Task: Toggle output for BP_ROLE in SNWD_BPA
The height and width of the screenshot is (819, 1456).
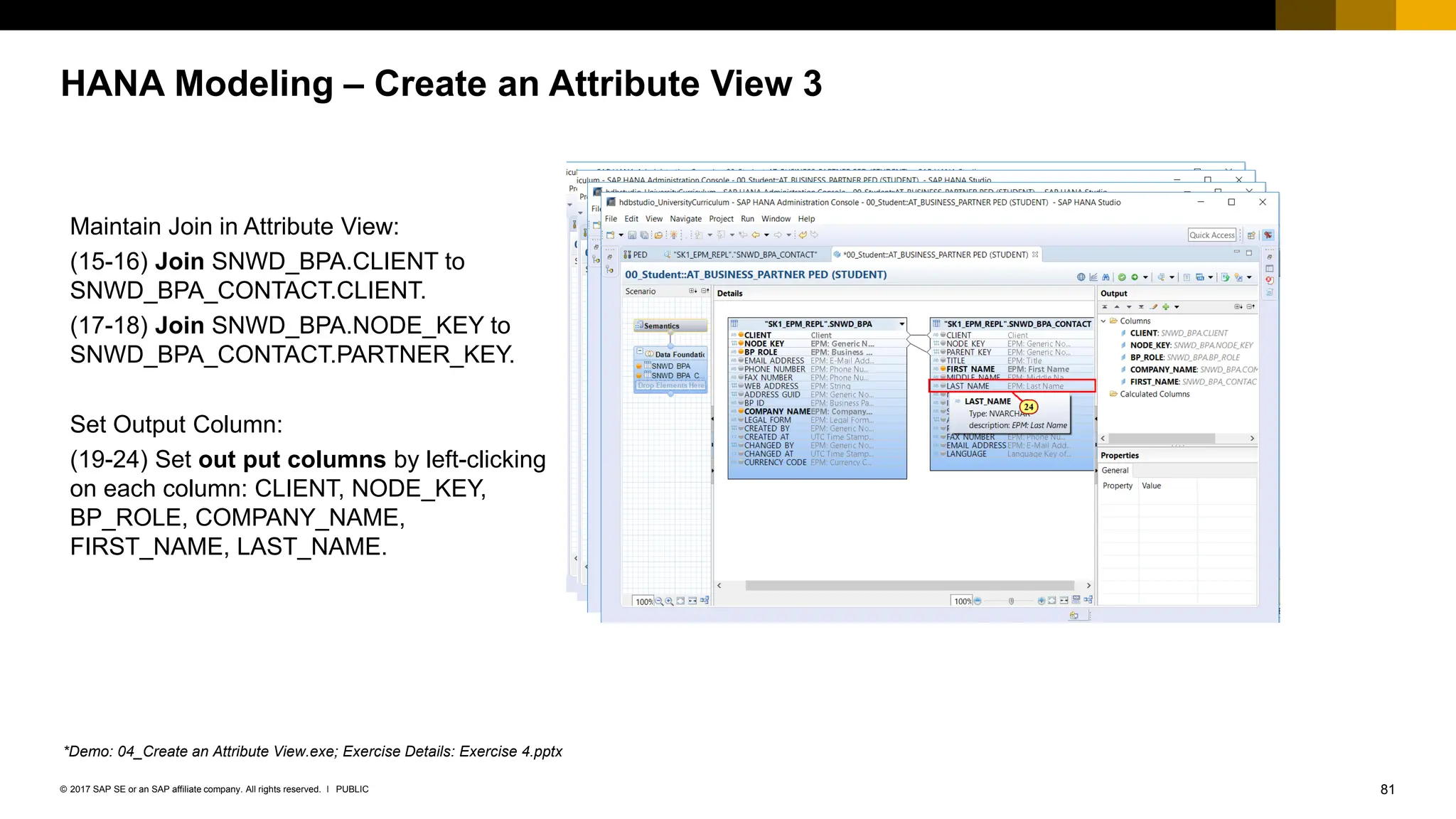Action: [x=740, y=352]
